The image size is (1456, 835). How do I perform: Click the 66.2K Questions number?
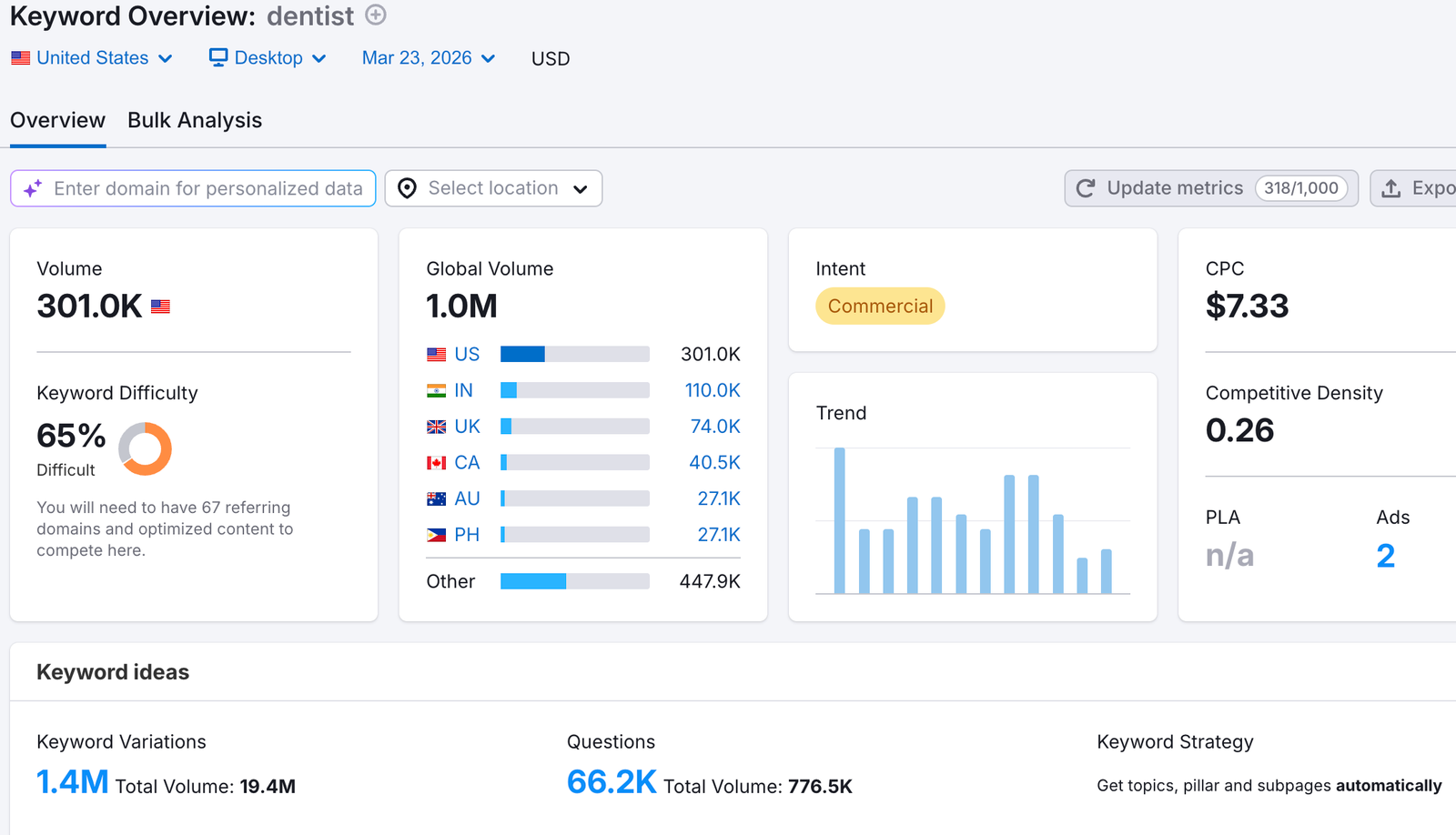coord(612,781)
